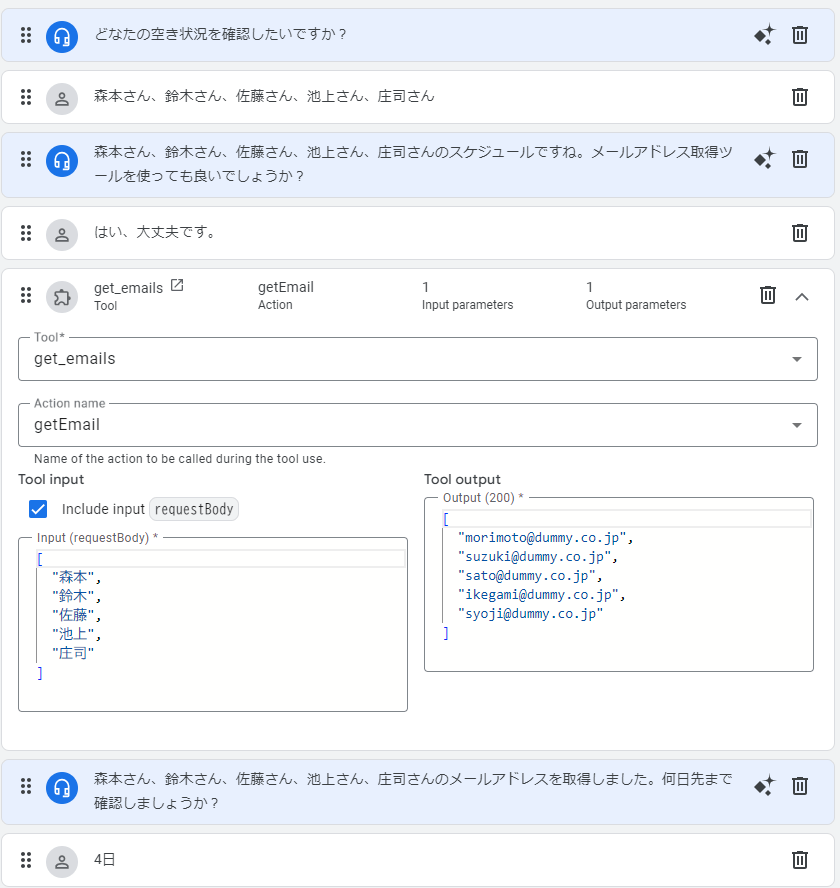Click "鈴木" in the input JSON
Screen dimensions: 840x888
point(73,596)
